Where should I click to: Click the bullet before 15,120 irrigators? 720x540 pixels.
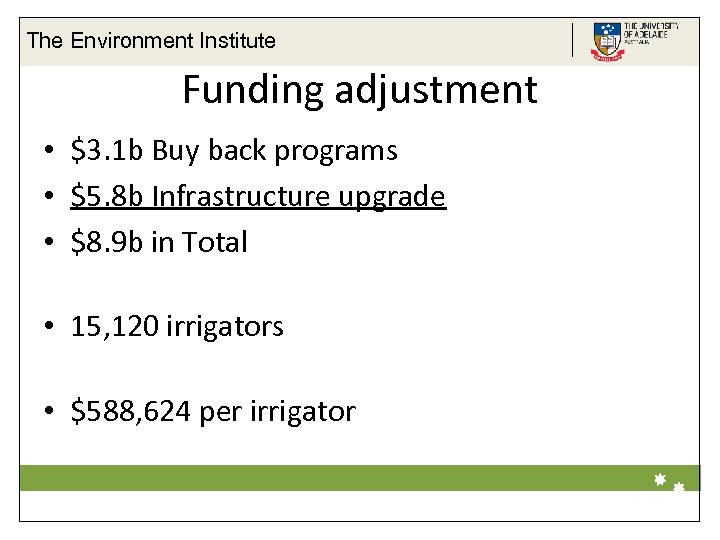(48, 327)
